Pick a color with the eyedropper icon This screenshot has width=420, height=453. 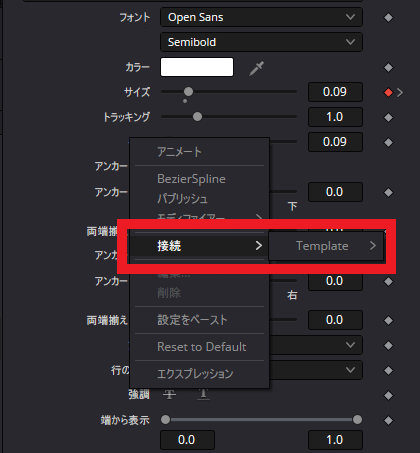257,68
